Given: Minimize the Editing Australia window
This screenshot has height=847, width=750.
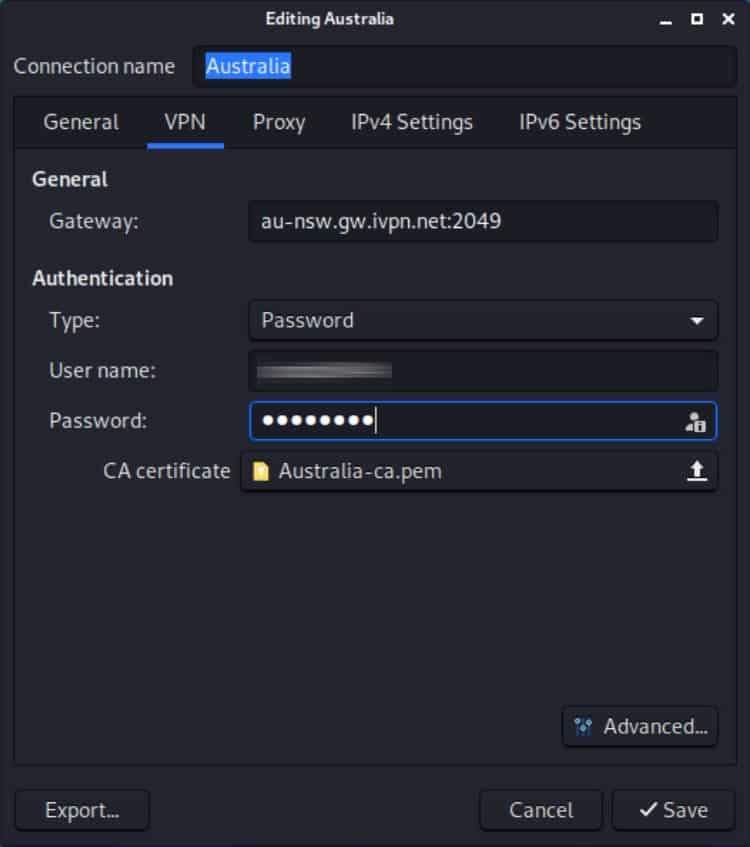Looking at the screenshot, I should pyautogui.click(x=666, y=20).
